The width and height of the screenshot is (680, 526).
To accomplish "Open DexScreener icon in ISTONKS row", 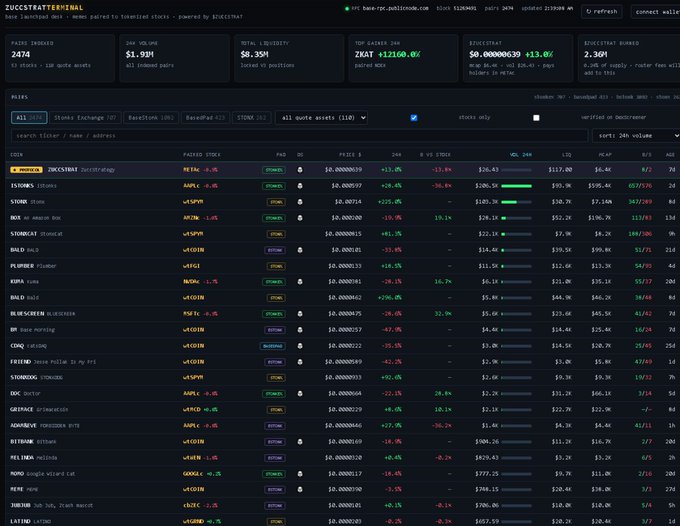I will click(x=300, y=186).
